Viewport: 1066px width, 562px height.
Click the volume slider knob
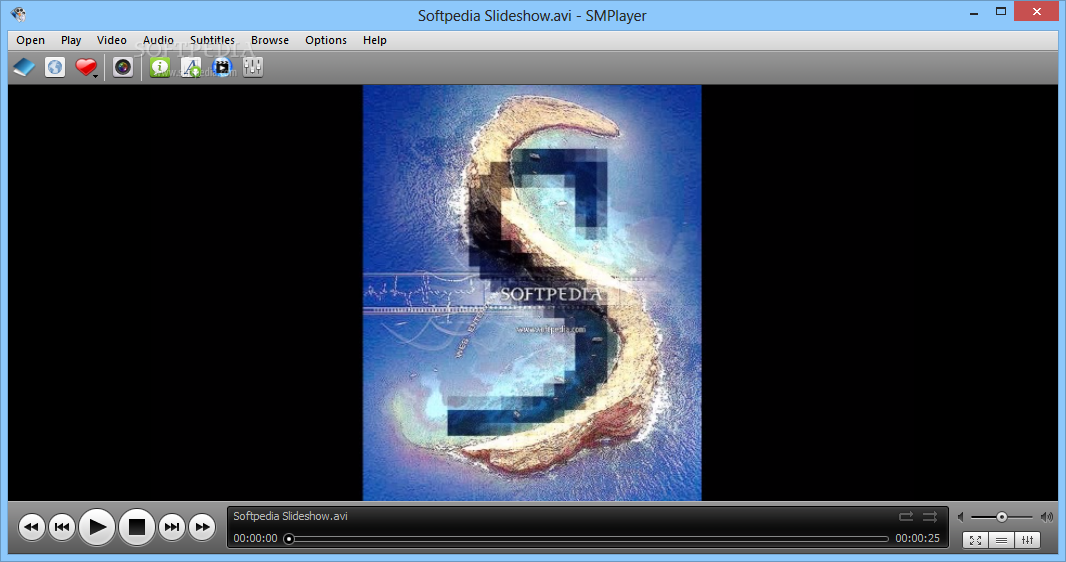(x=1001, y=517)
